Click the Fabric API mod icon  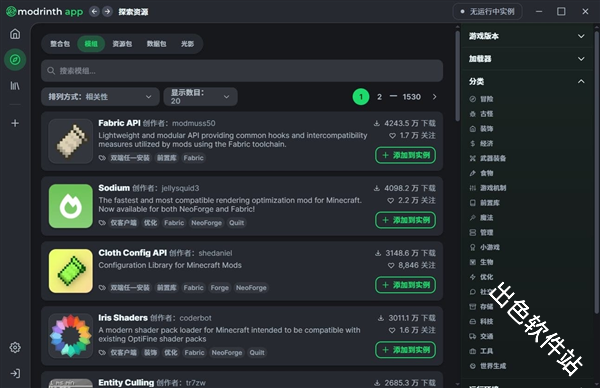click(x=71, y=141)
